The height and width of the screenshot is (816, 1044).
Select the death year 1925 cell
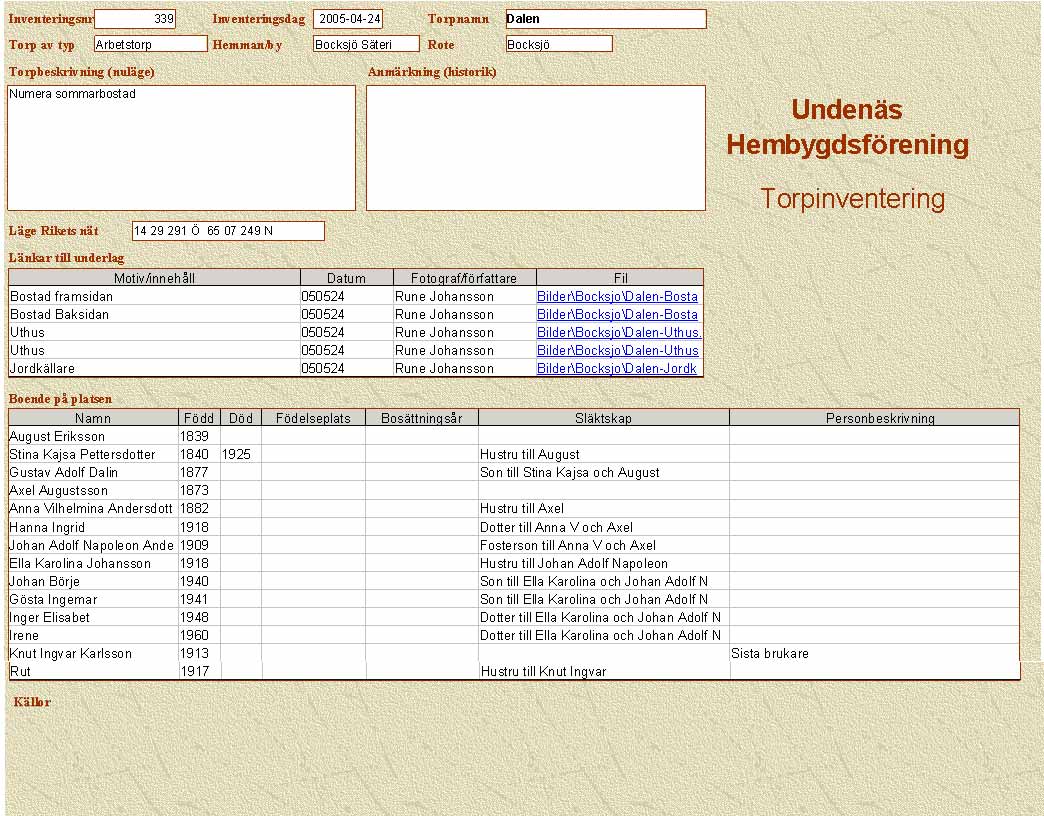pyautogui.click(x=241, y=454)
